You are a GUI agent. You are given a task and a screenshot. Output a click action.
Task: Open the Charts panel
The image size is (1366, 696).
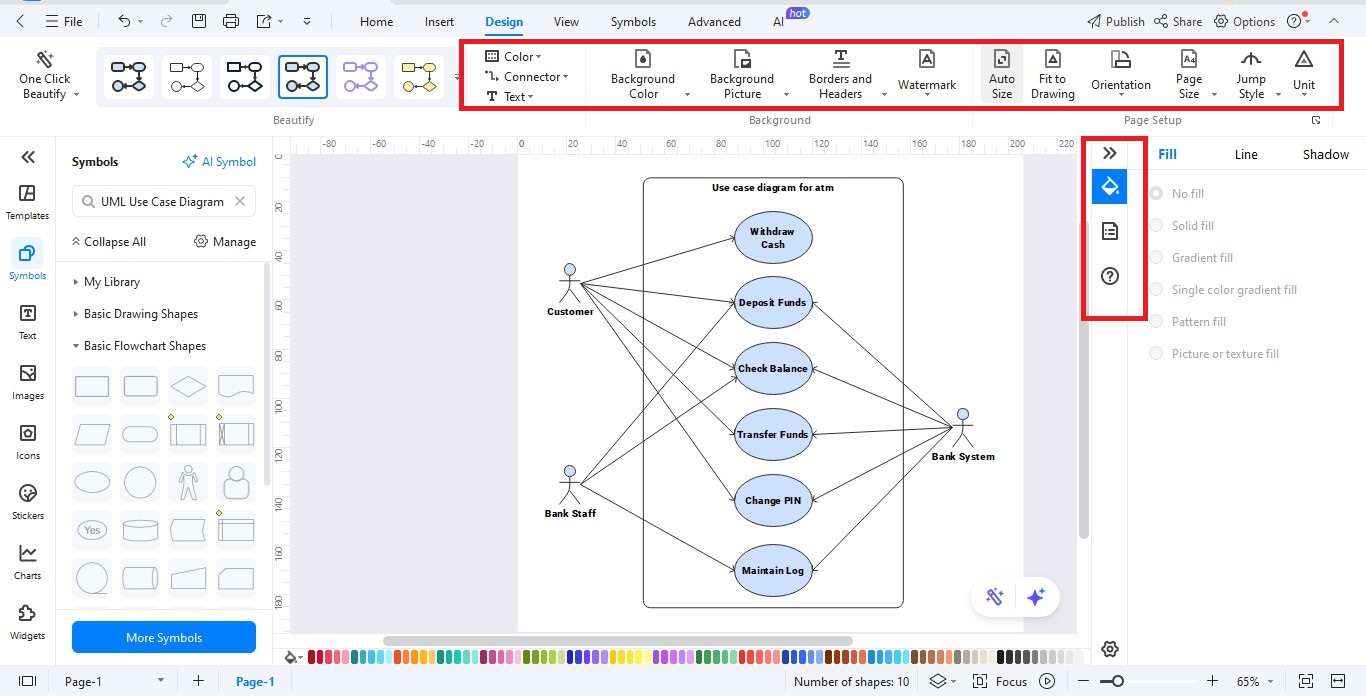pyautogui.click(x=27, y=560)
